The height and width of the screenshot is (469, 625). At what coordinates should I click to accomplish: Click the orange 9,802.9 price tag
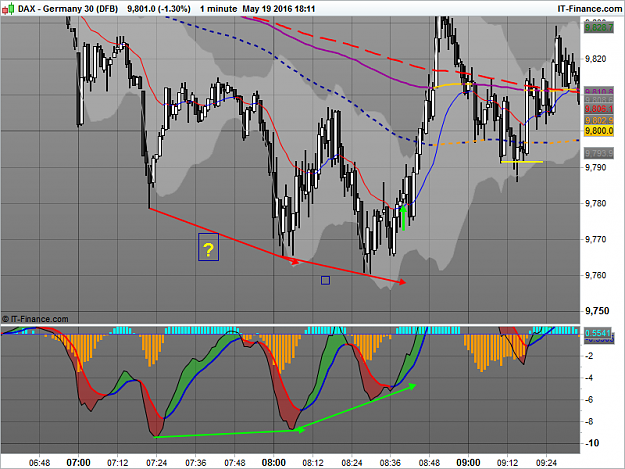[x=599, y=120]
